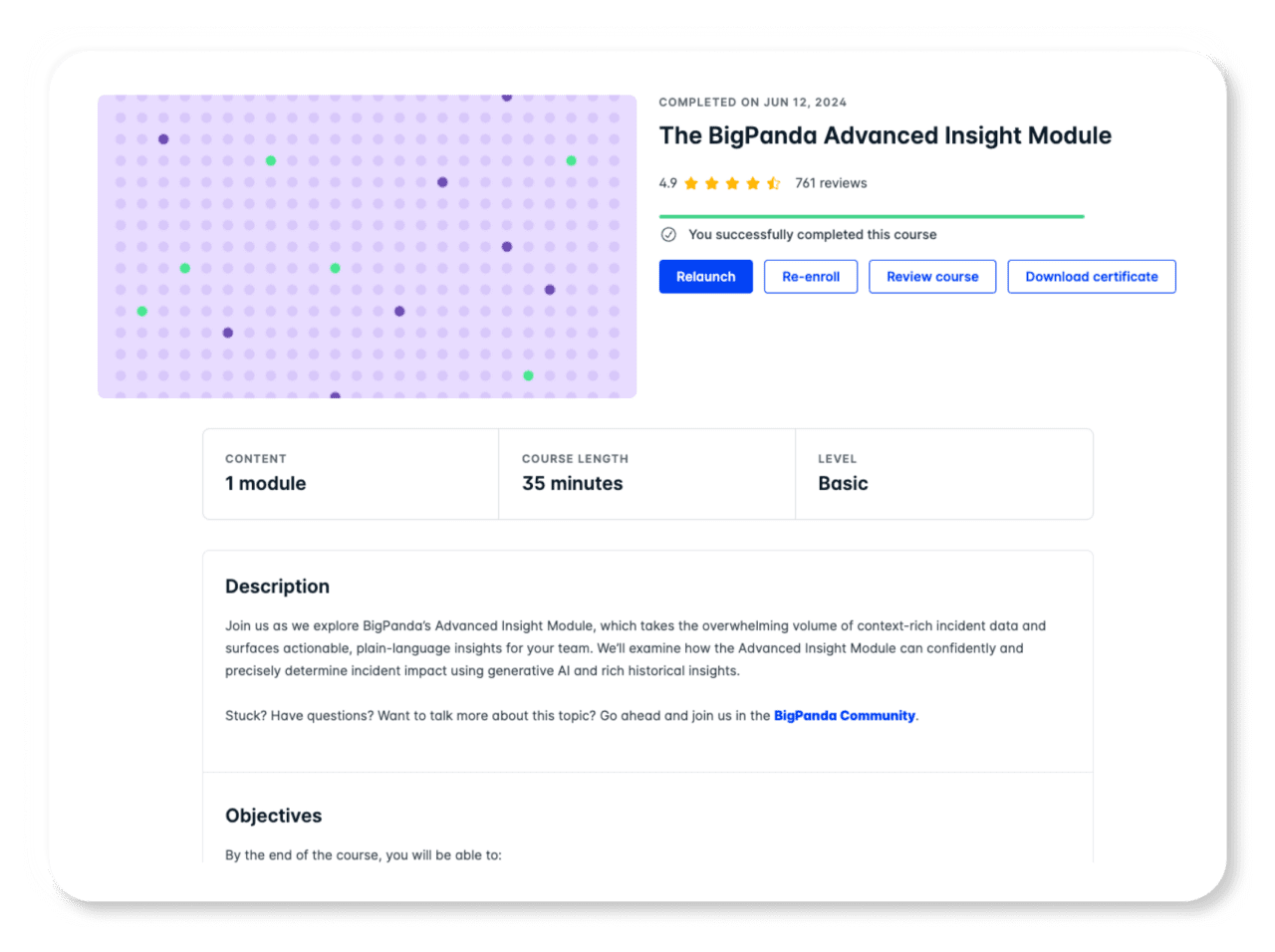Viewport: 1275px width, 952px height.
Task: Click the 4.9 rating score
Action: pyautogui.click(x=666, y=183)
